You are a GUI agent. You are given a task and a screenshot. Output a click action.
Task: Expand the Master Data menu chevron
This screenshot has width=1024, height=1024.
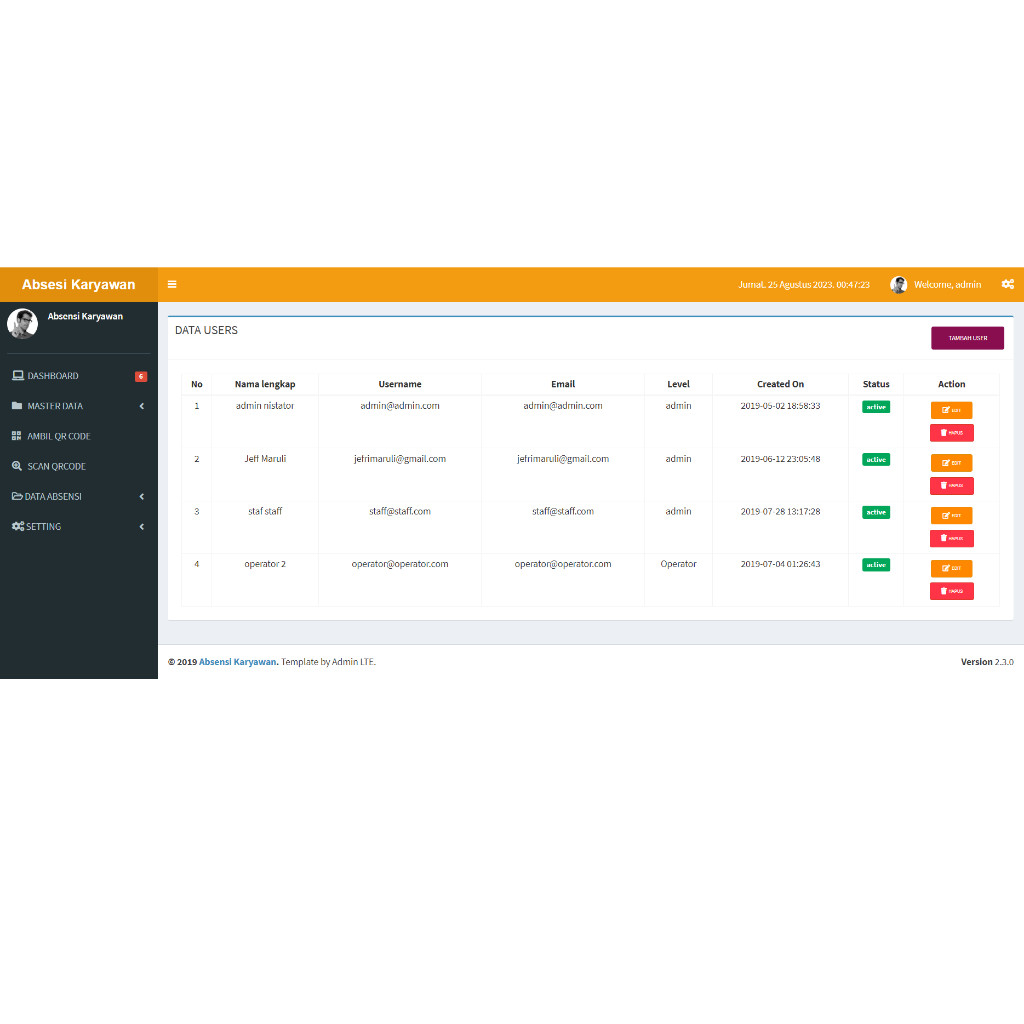(x=142, y=406)
